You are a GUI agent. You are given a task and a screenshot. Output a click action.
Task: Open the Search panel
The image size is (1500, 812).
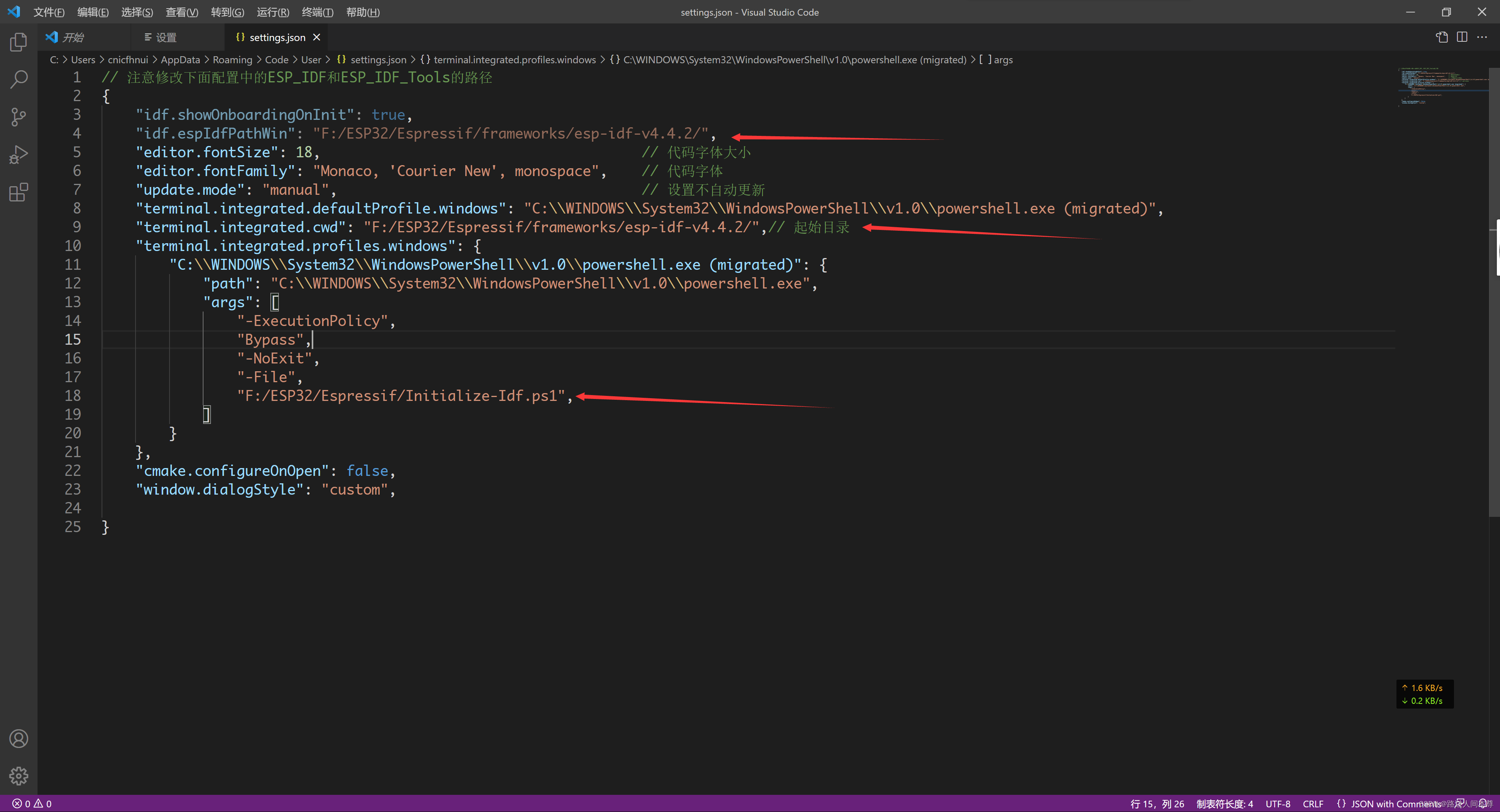coord(19,78)
